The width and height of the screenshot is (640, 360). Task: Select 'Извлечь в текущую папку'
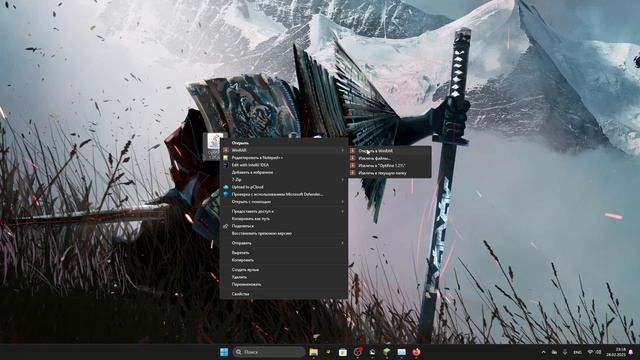click(x=390, y=173)
